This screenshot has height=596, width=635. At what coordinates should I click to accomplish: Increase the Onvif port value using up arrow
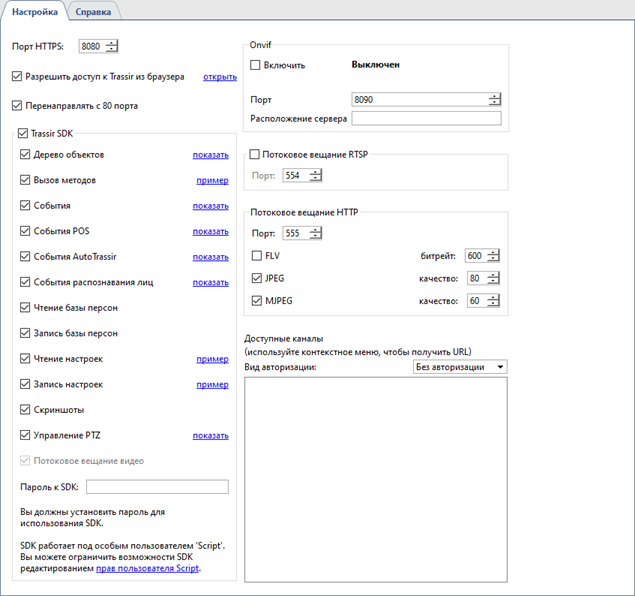coord(494,96)
